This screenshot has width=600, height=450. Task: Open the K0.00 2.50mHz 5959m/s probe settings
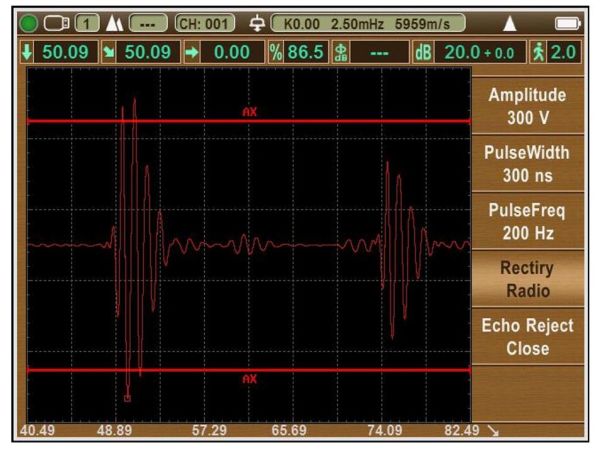[x=368, y=24]
